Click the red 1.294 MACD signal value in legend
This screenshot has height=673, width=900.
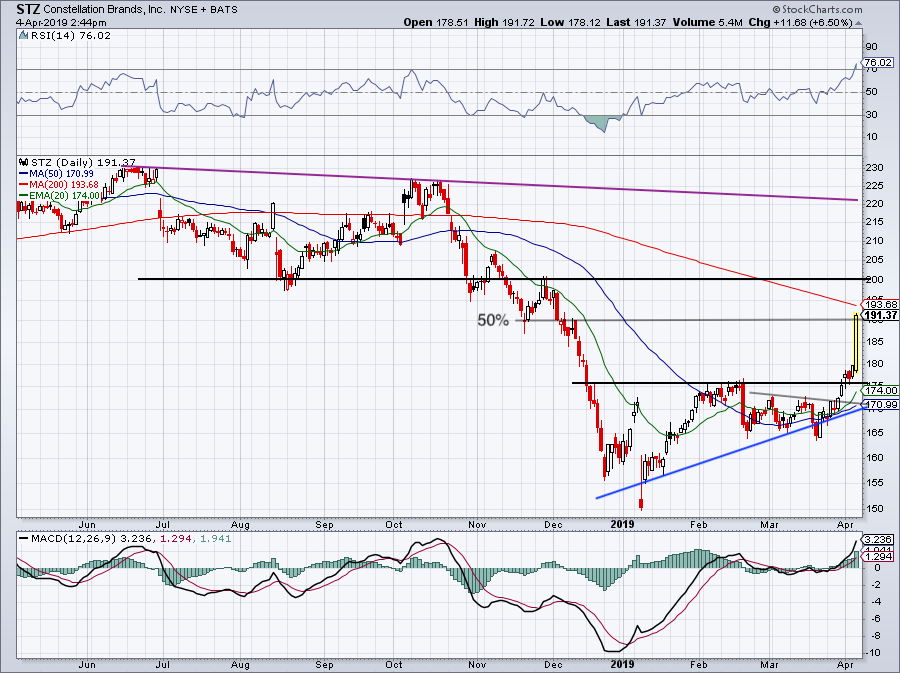pos(175,539)
